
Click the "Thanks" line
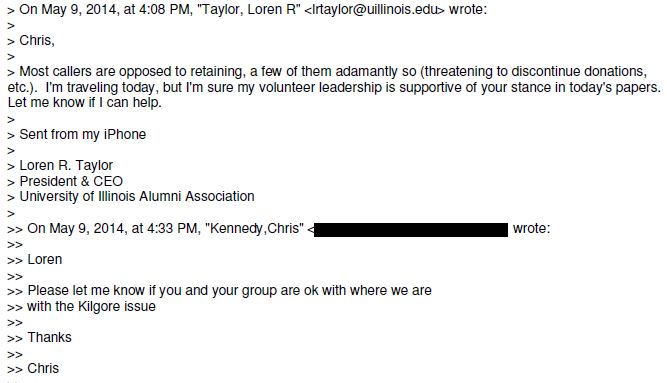49,337
